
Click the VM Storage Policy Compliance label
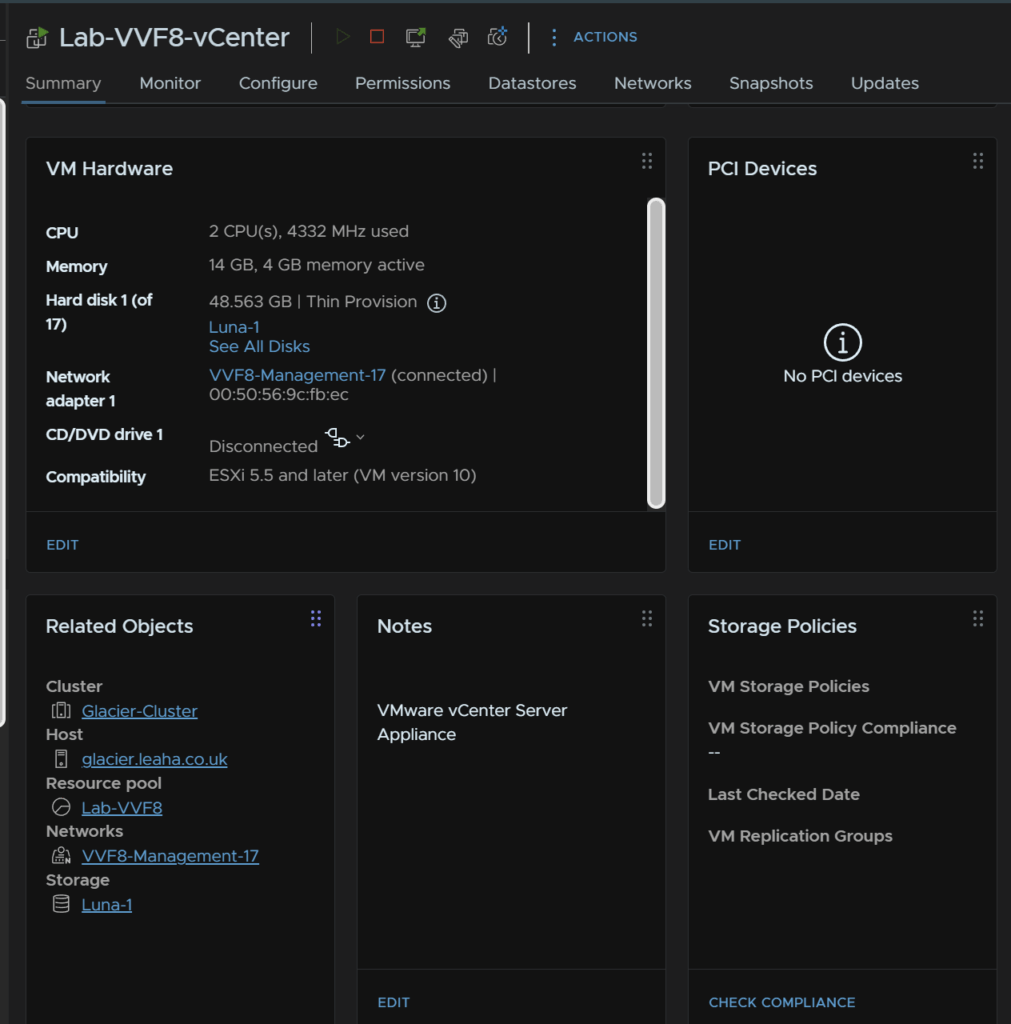coord(832,728)
